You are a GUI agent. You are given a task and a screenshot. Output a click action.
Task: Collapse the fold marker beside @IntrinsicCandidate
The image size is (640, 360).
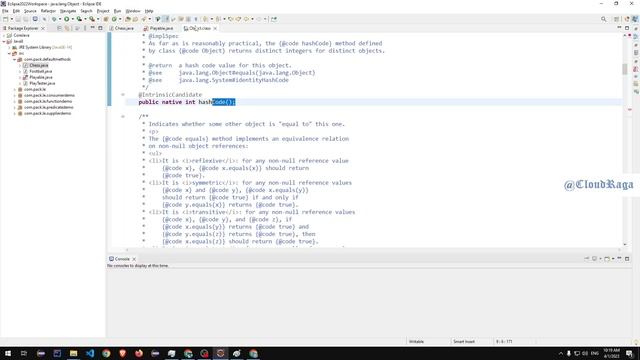pyautogui.click(x=123, y=95)
